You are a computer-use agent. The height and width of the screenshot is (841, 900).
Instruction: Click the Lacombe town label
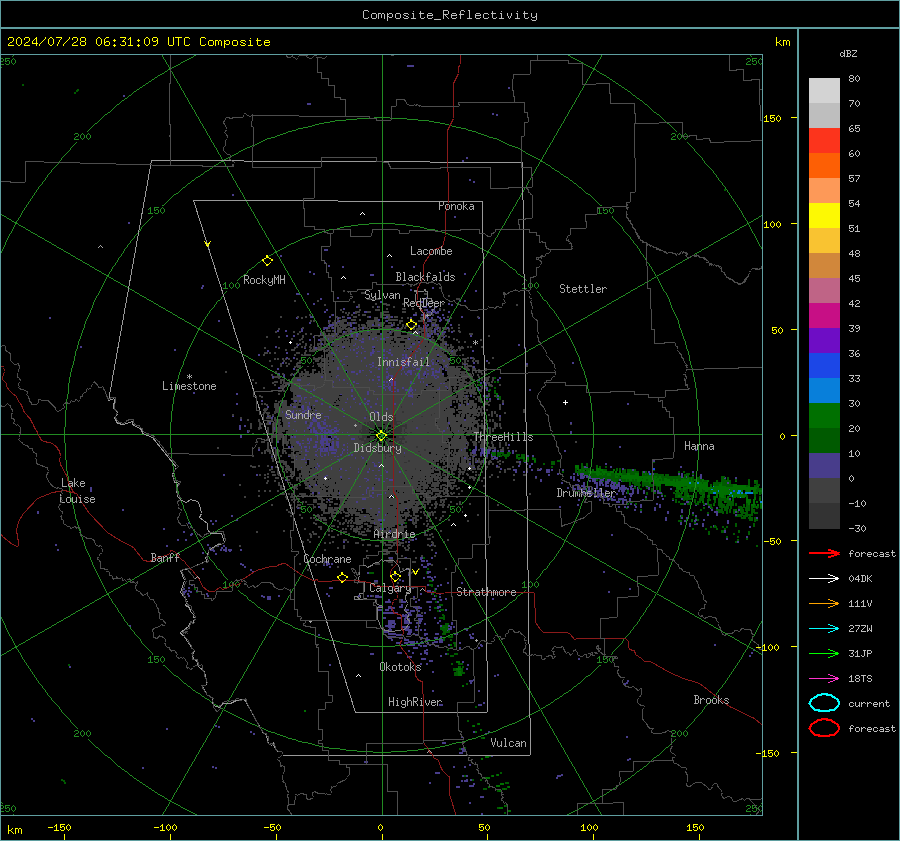click(431, 251)
